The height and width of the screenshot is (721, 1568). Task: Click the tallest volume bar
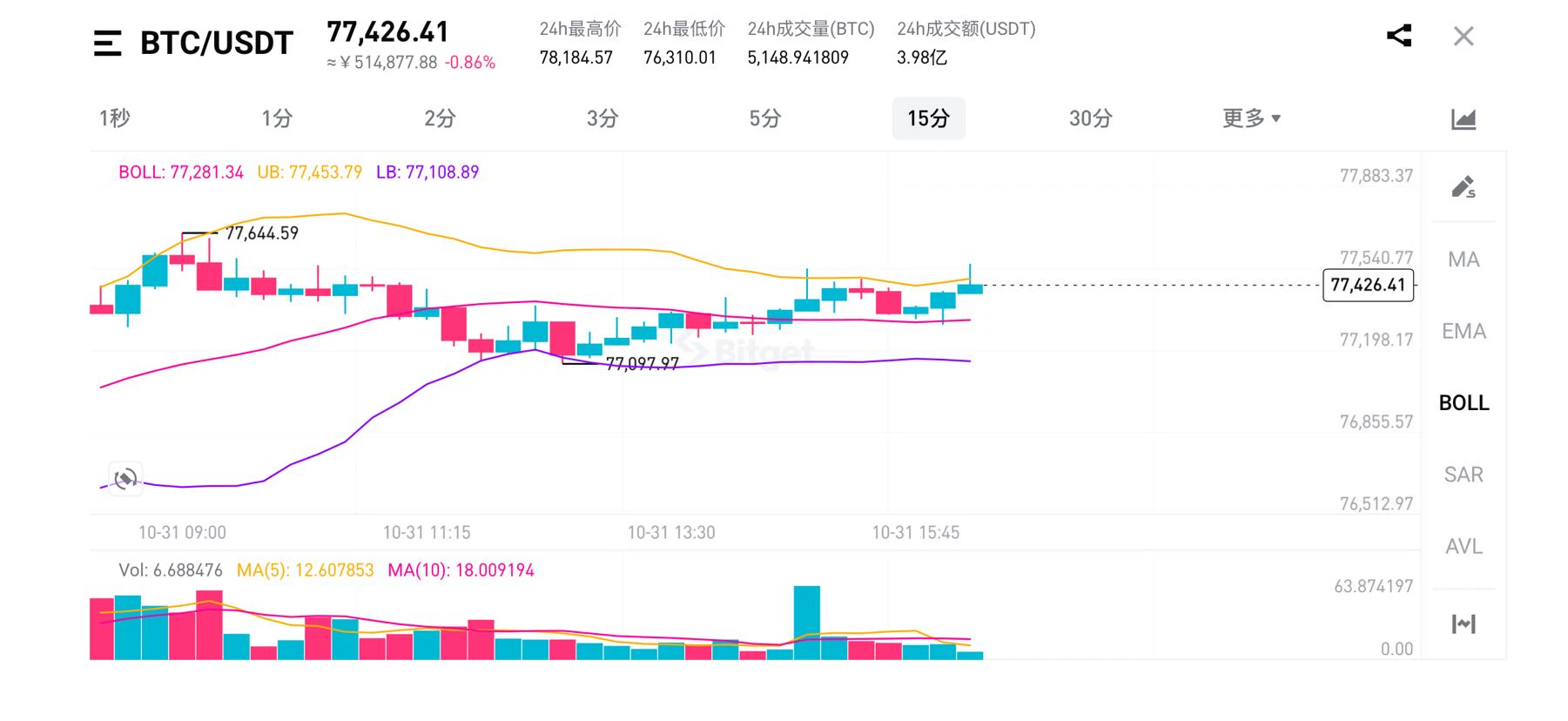pyautogui.click(x=807, y=623)
